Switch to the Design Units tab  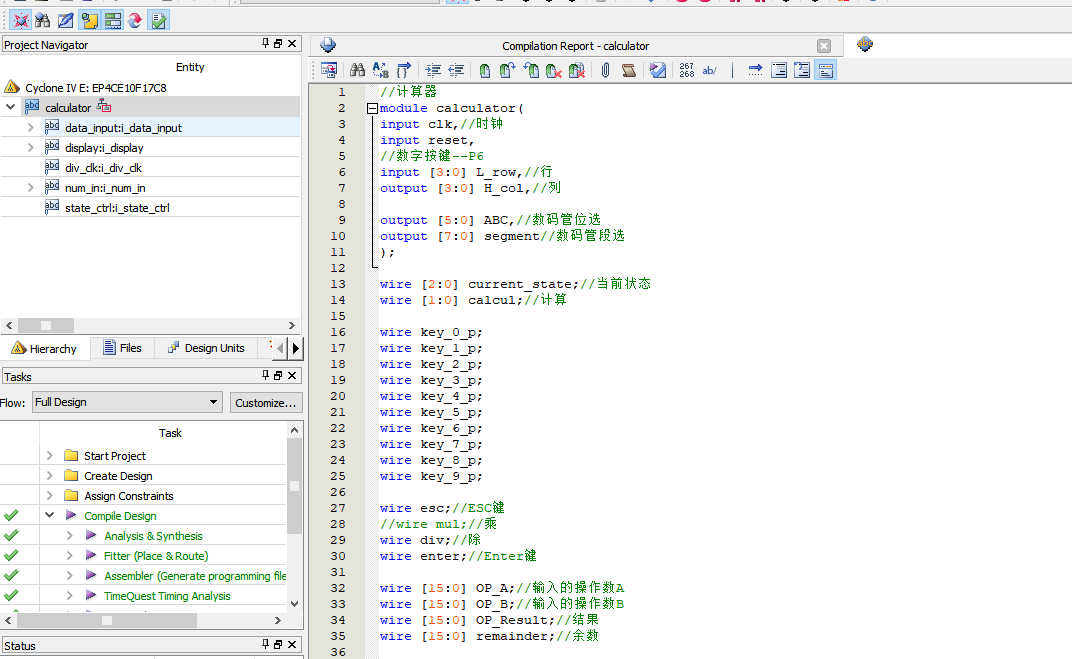pos(206,348)
